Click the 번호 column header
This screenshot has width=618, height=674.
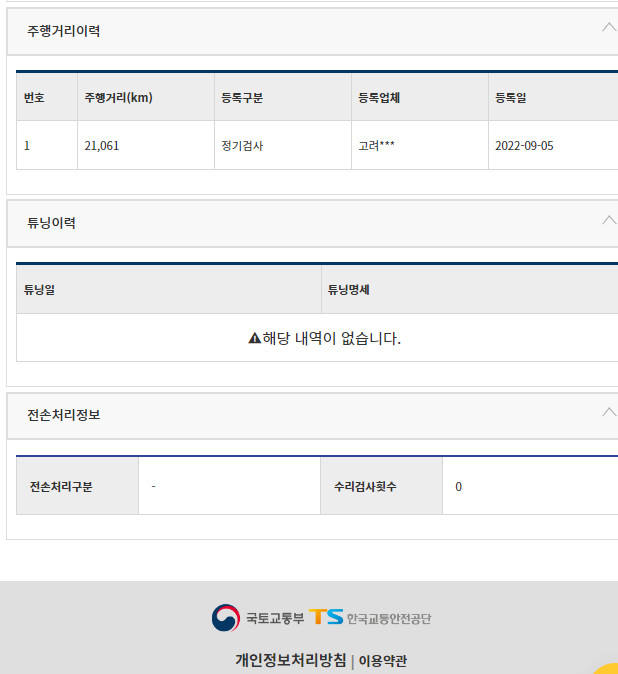pos(47,97)
